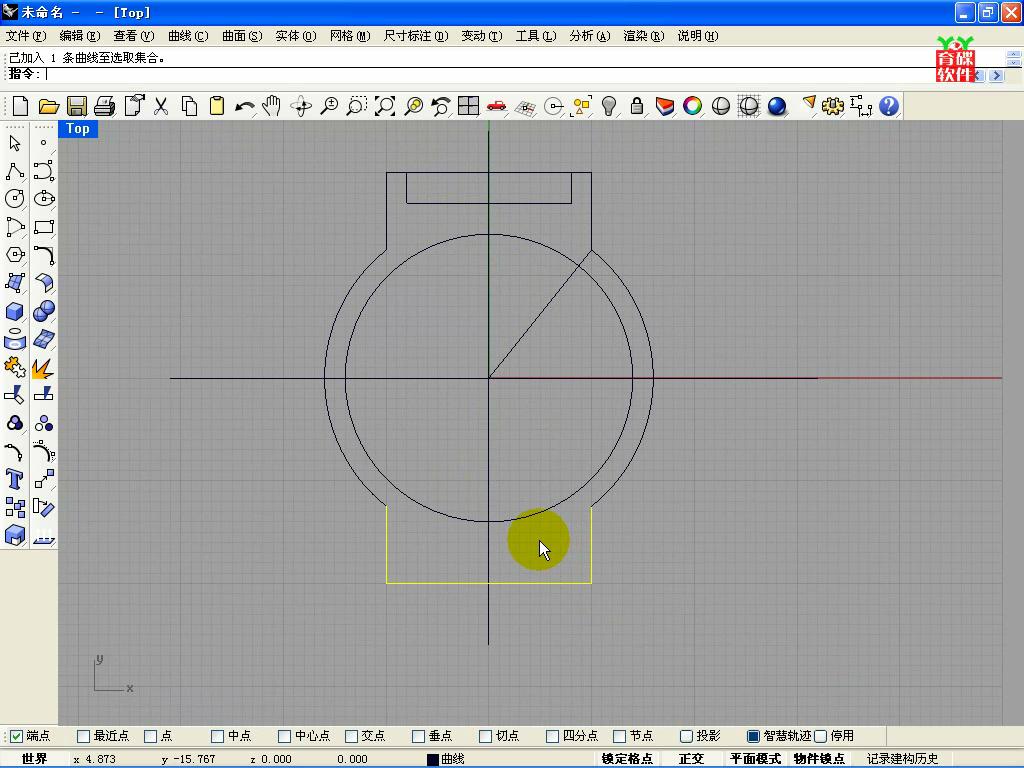Image resolution: width=1024 pixels, height=768 pixels.
Task: Create a new file with New icon
Action: 20,106
